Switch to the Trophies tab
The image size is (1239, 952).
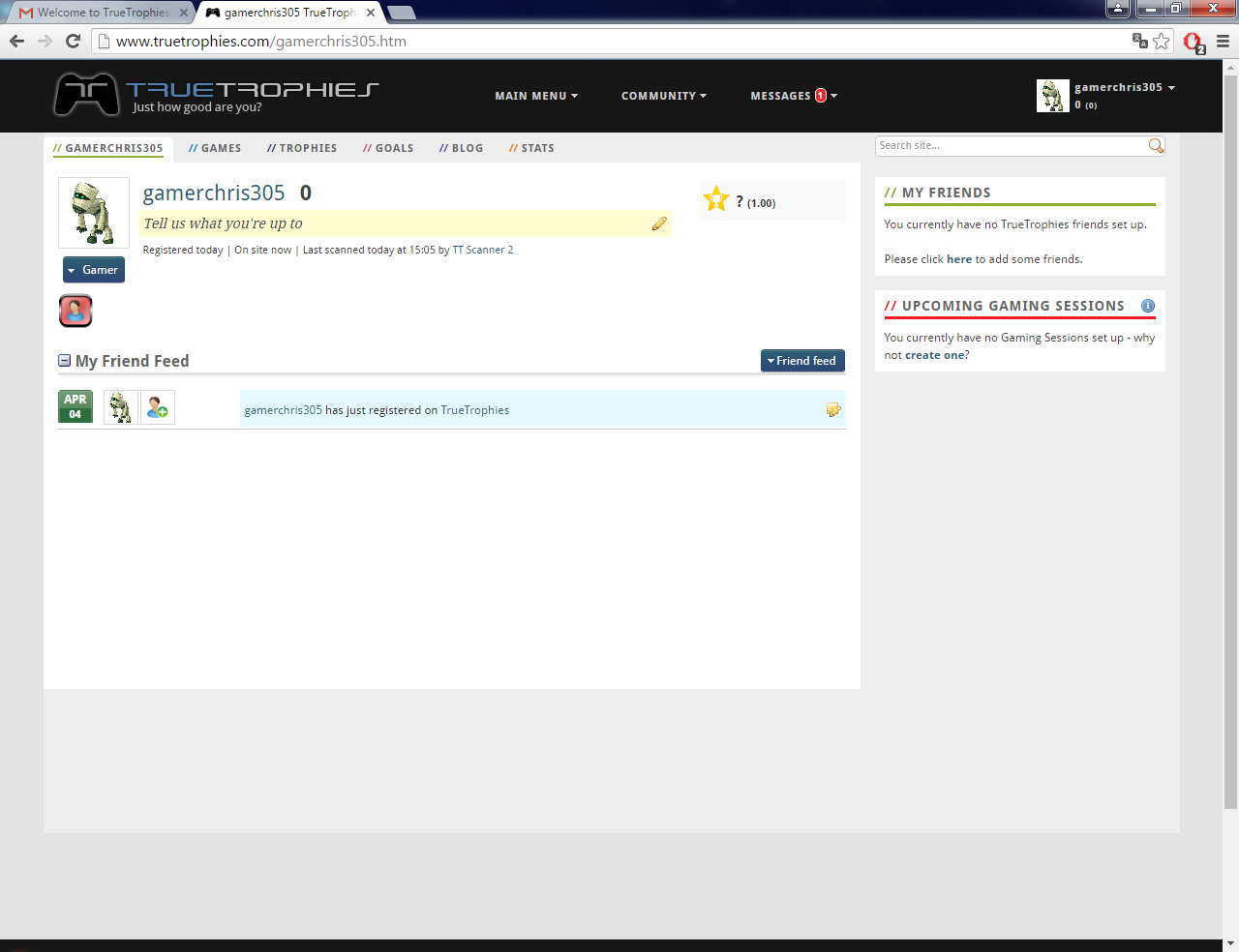tap(302, 148)
